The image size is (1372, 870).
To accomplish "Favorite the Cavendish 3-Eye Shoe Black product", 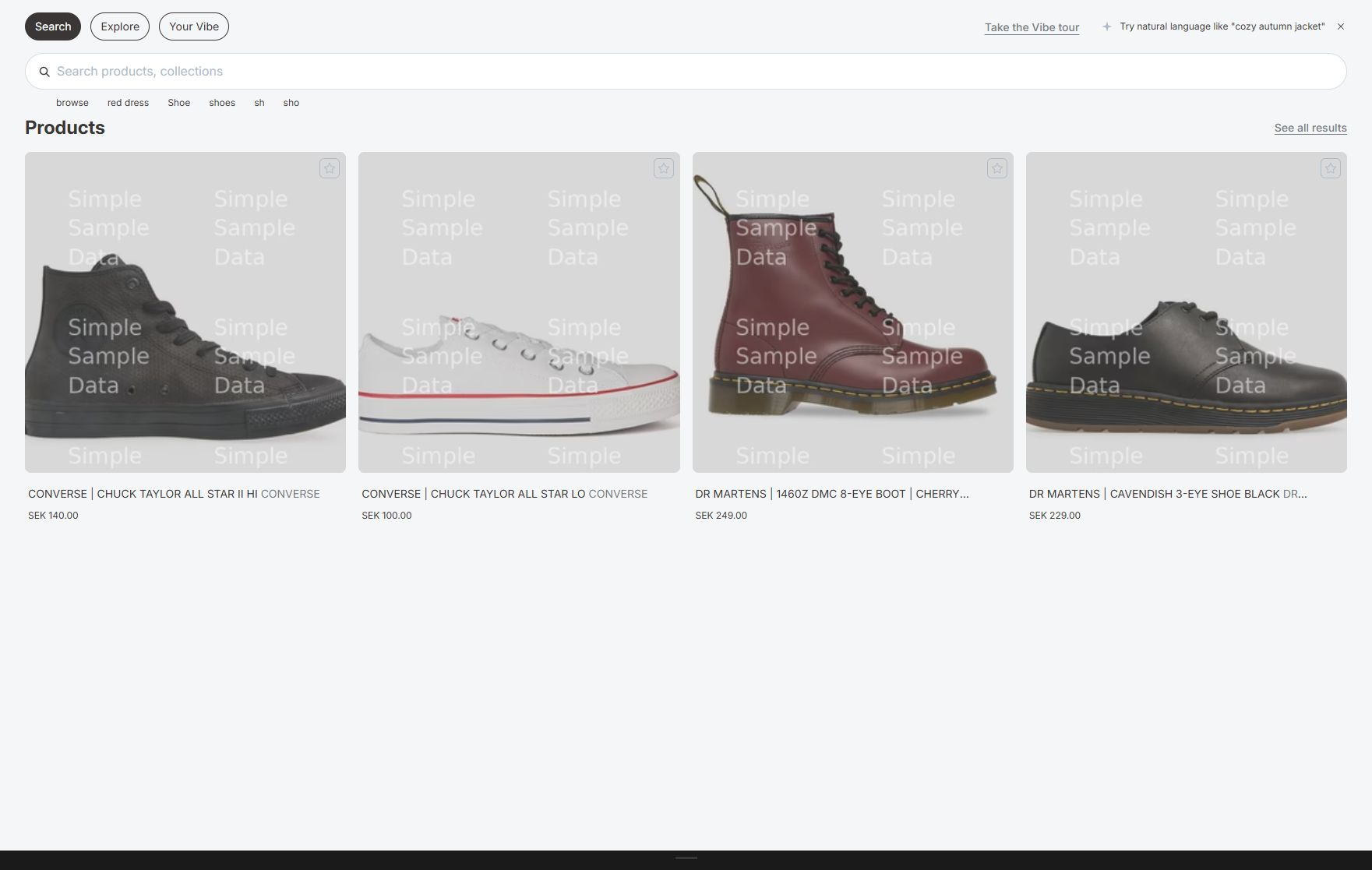I will pos(1331,168).
